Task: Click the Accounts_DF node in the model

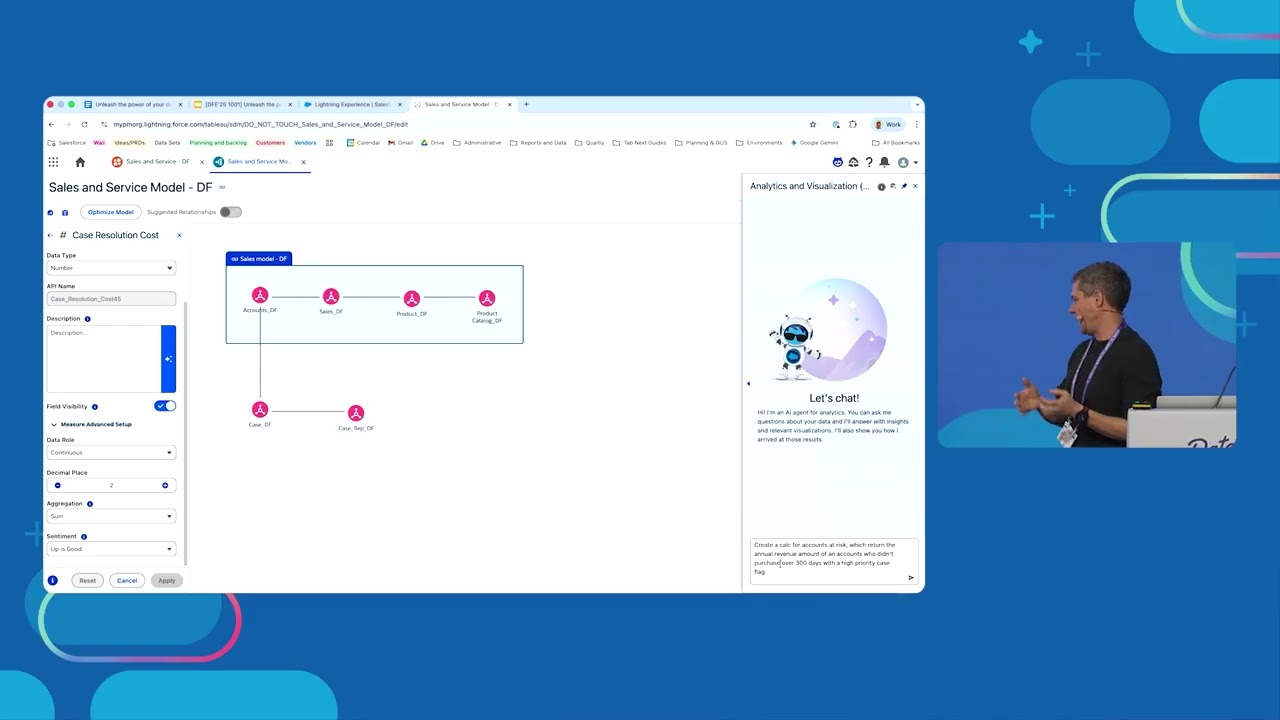Action: tap(260, 295)
